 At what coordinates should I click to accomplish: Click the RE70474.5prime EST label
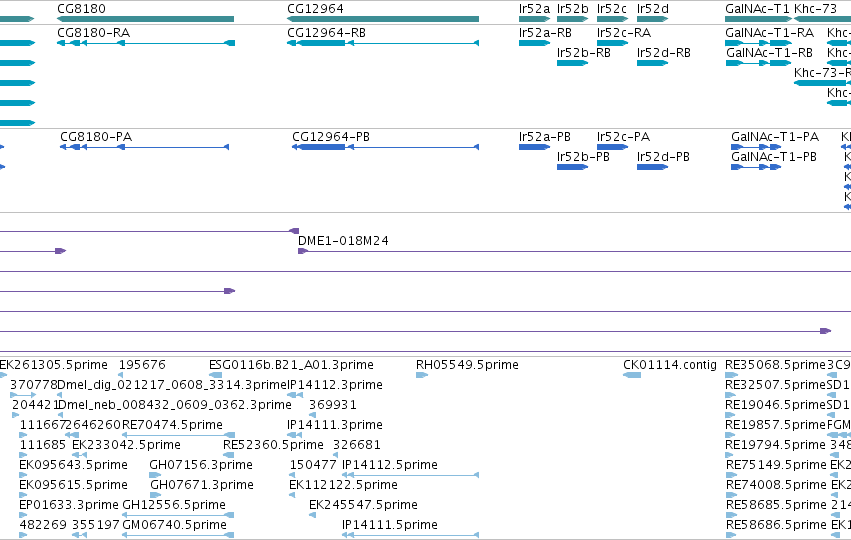tap(173, 425)
